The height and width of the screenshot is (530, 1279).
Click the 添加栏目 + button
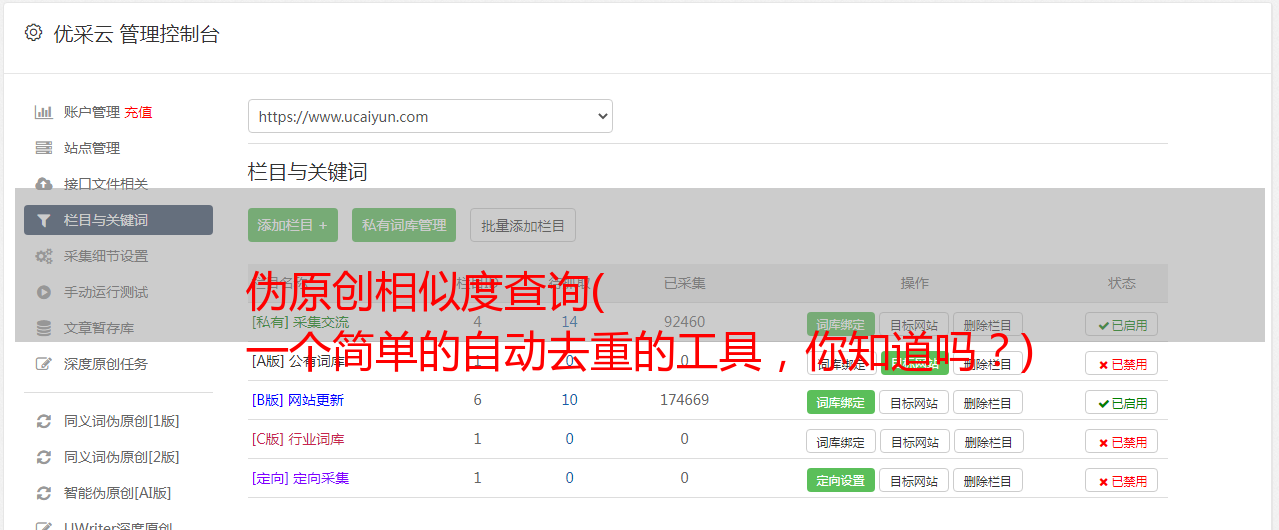[293, 225]
